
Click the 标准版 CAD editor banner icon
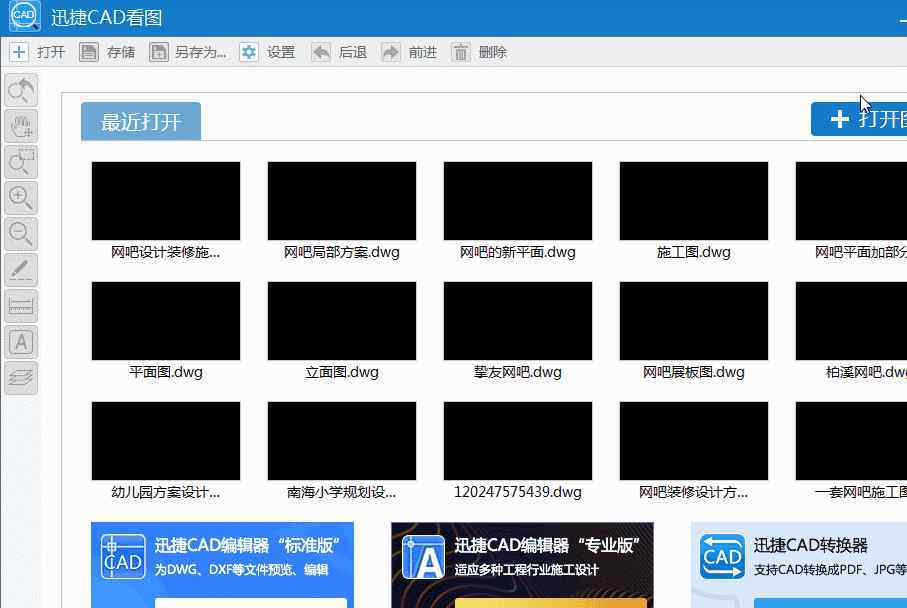[x=123, y=557]
